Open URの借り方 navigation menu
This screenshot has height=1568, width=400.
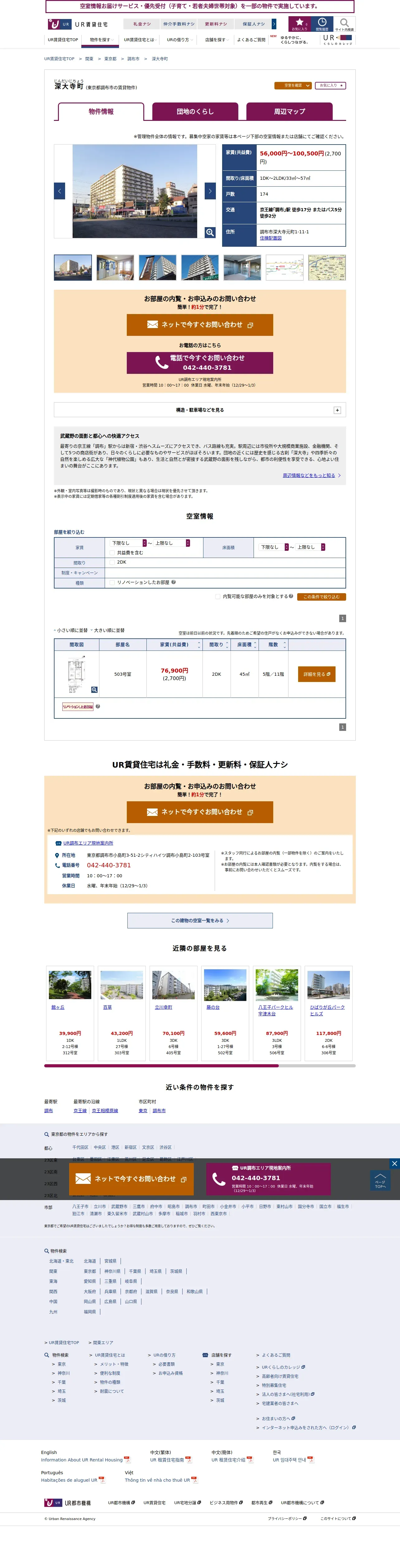[180, 40]
